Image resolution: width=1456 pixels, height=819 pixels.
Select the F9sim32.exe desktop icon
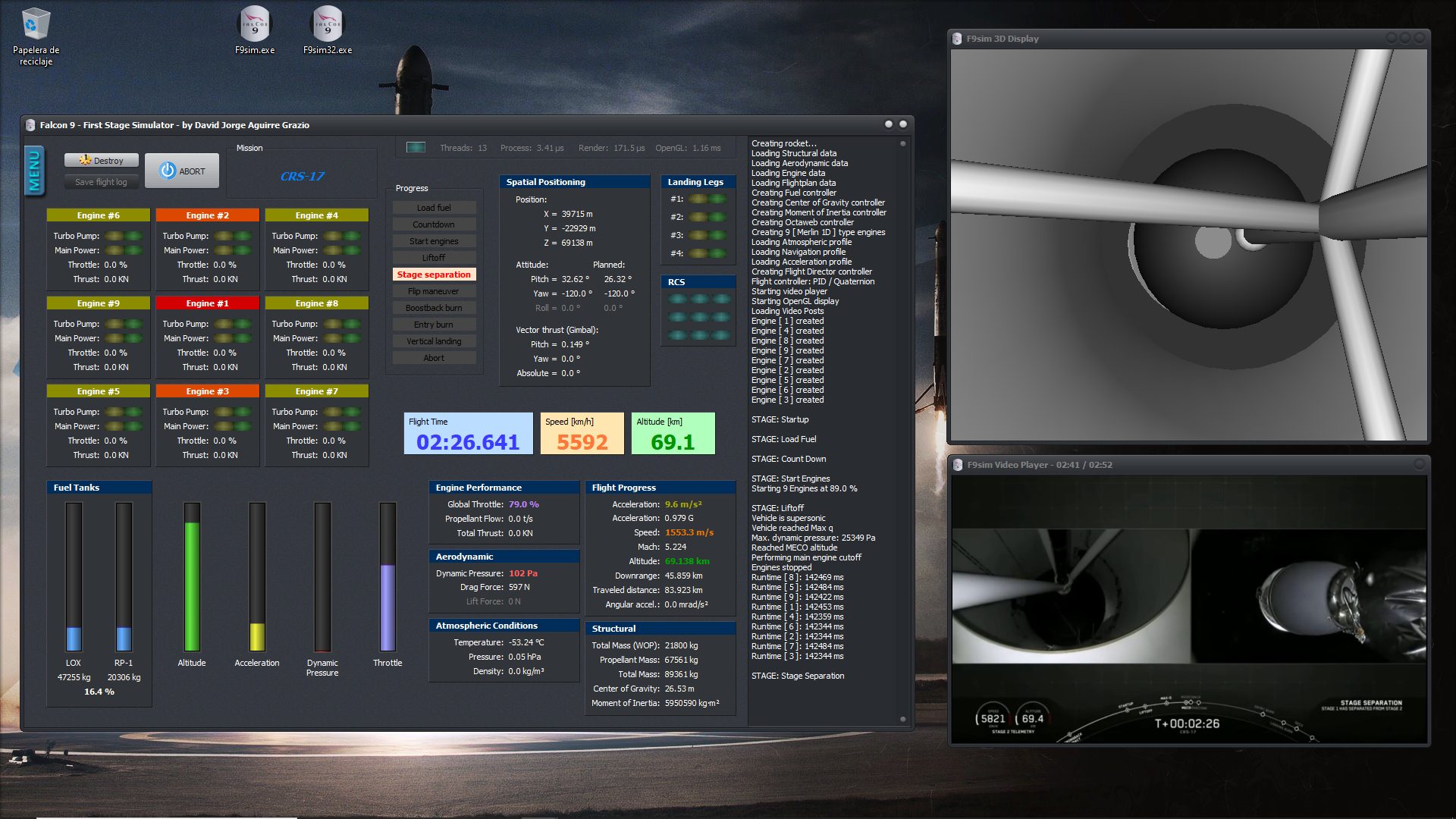tap(328, 30)
